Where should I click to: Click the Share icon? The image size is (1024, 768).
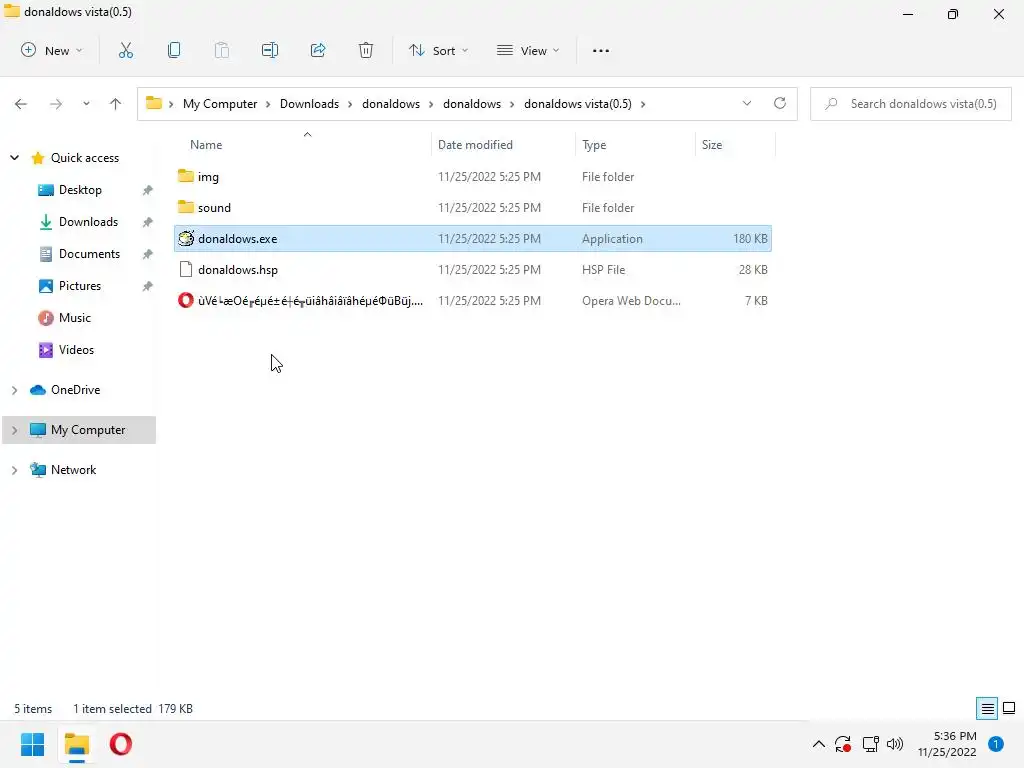[318, 50]
